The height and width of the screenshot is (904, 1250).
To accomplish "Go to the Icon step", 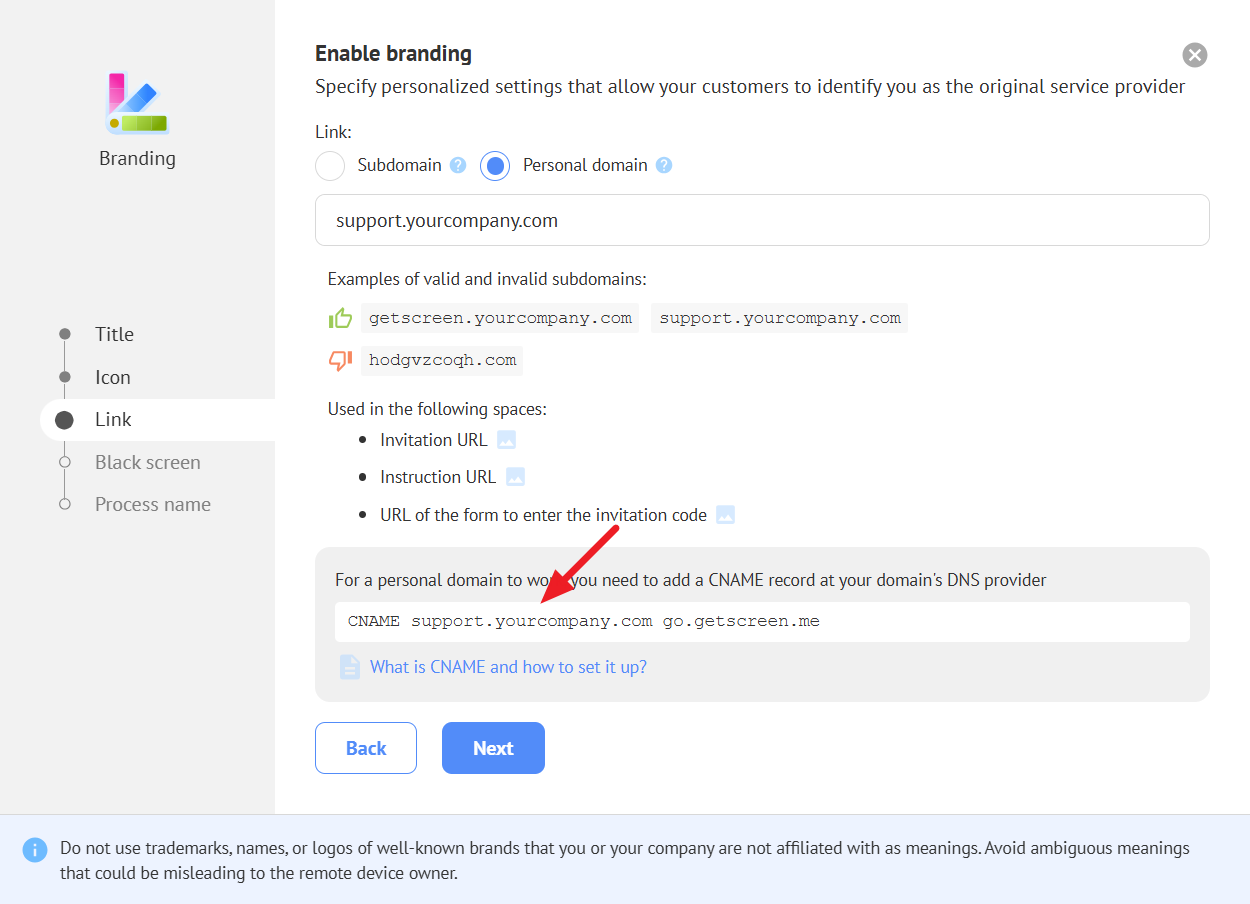I will point(112,377).
